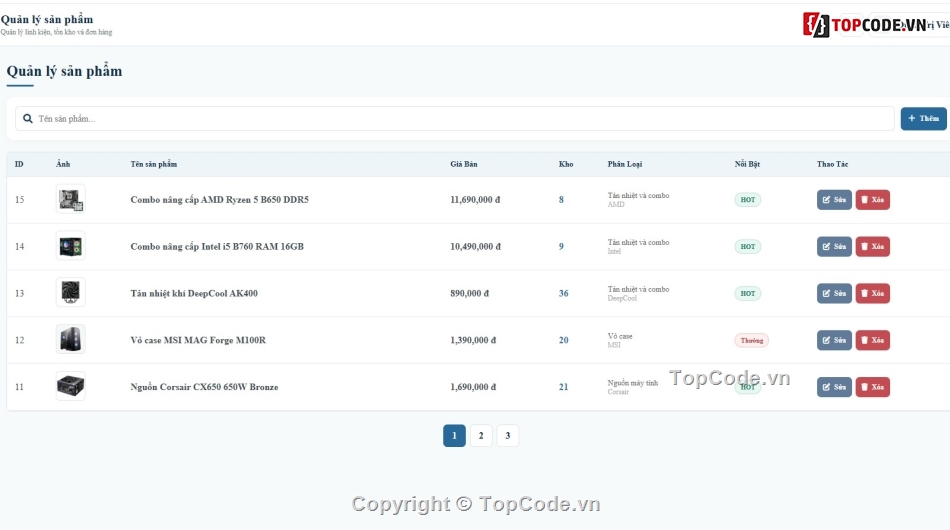This screenshot has width=950, height=530.
Task: Click Thường badge for MSI case
Action: [x=751, y=340]
